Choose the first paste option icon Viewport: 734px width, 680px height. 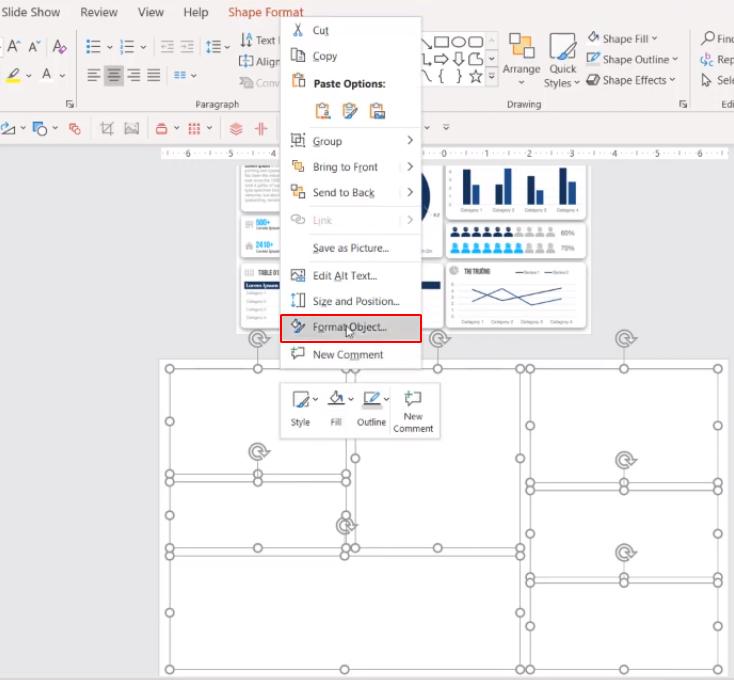point(323,110)
